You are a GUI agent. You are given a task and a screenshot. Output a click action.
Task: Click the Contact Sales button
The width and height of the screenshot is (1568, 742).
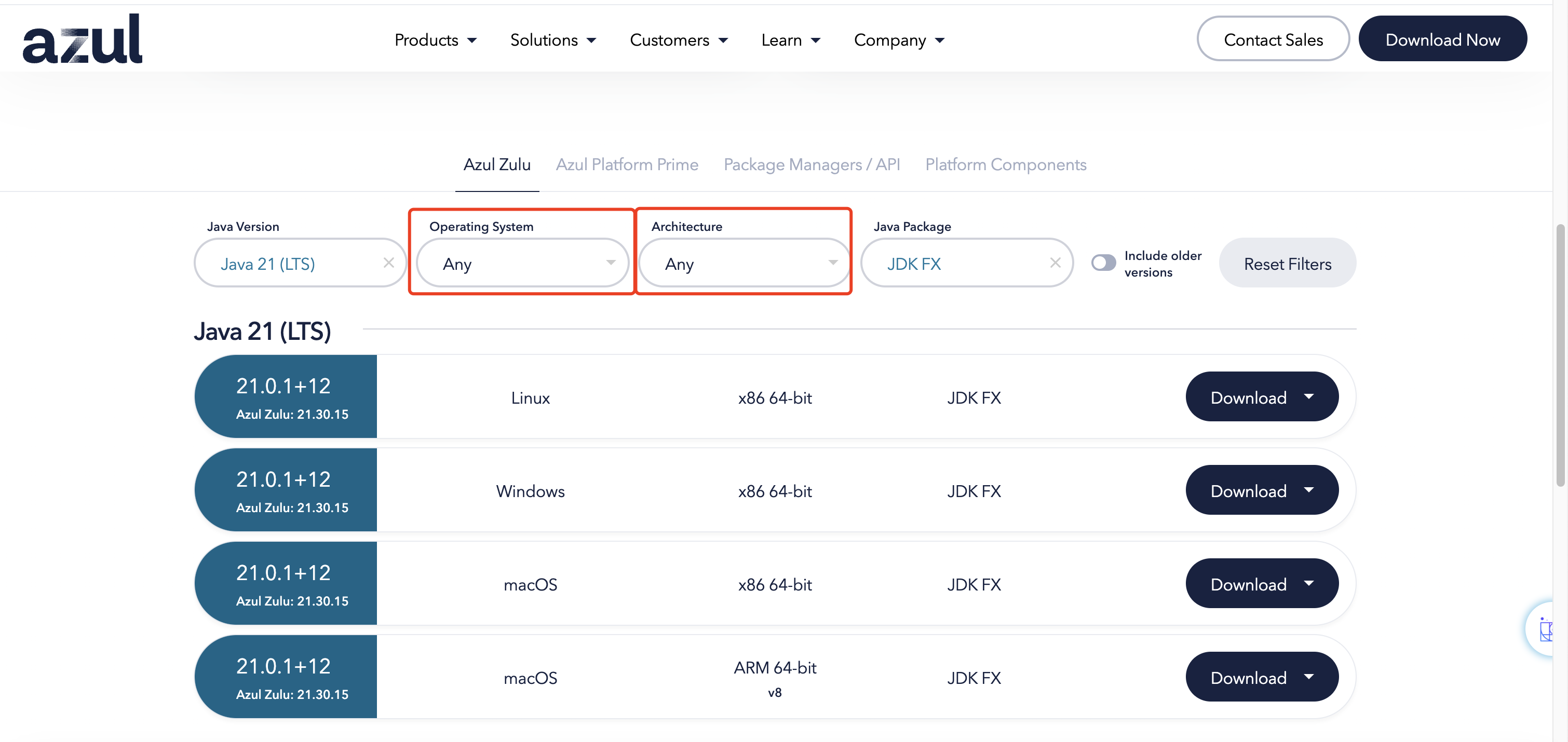point(1273,39)
